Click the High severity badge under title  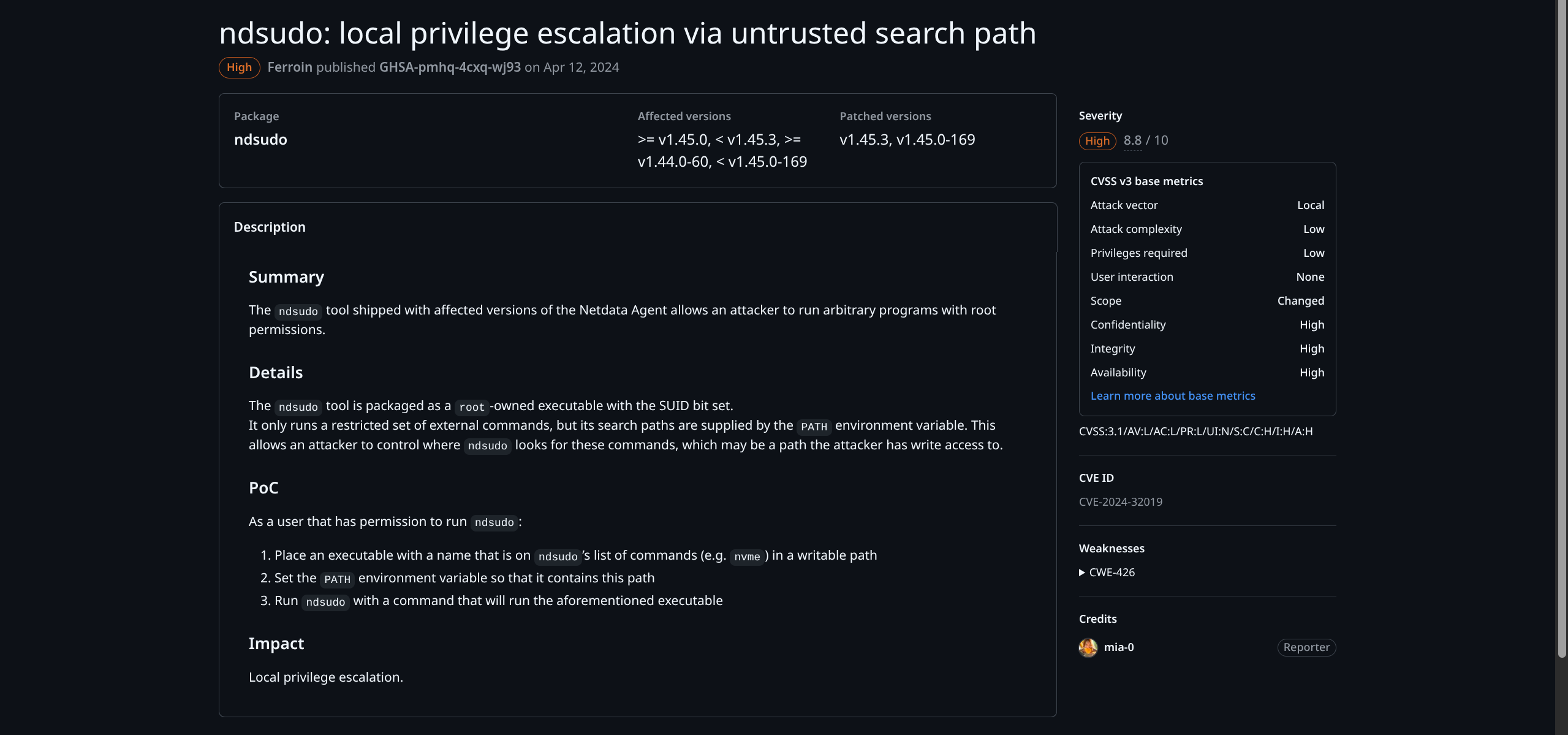[239, 67]
